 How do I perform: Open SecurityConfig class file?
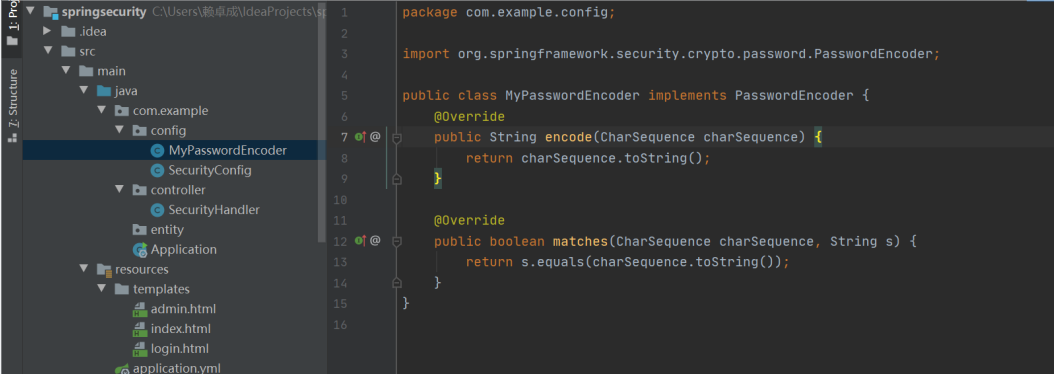(210, 170)
